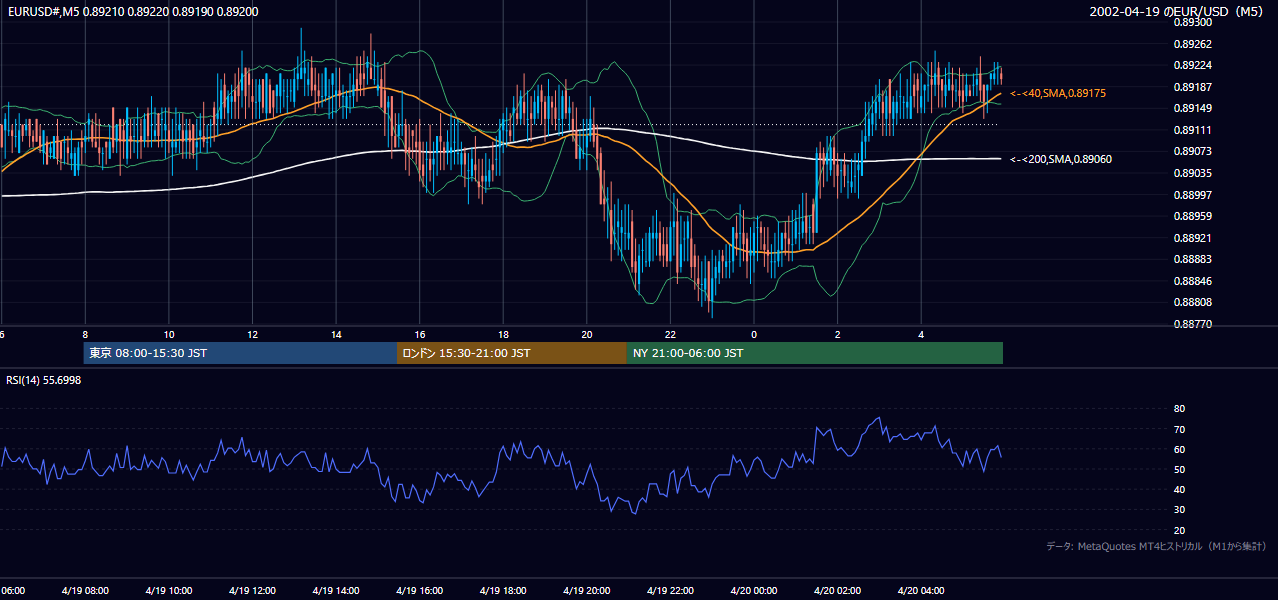Click price axis value 0.89224
Screen dimensions: 1278x600
pos(1191,65)
